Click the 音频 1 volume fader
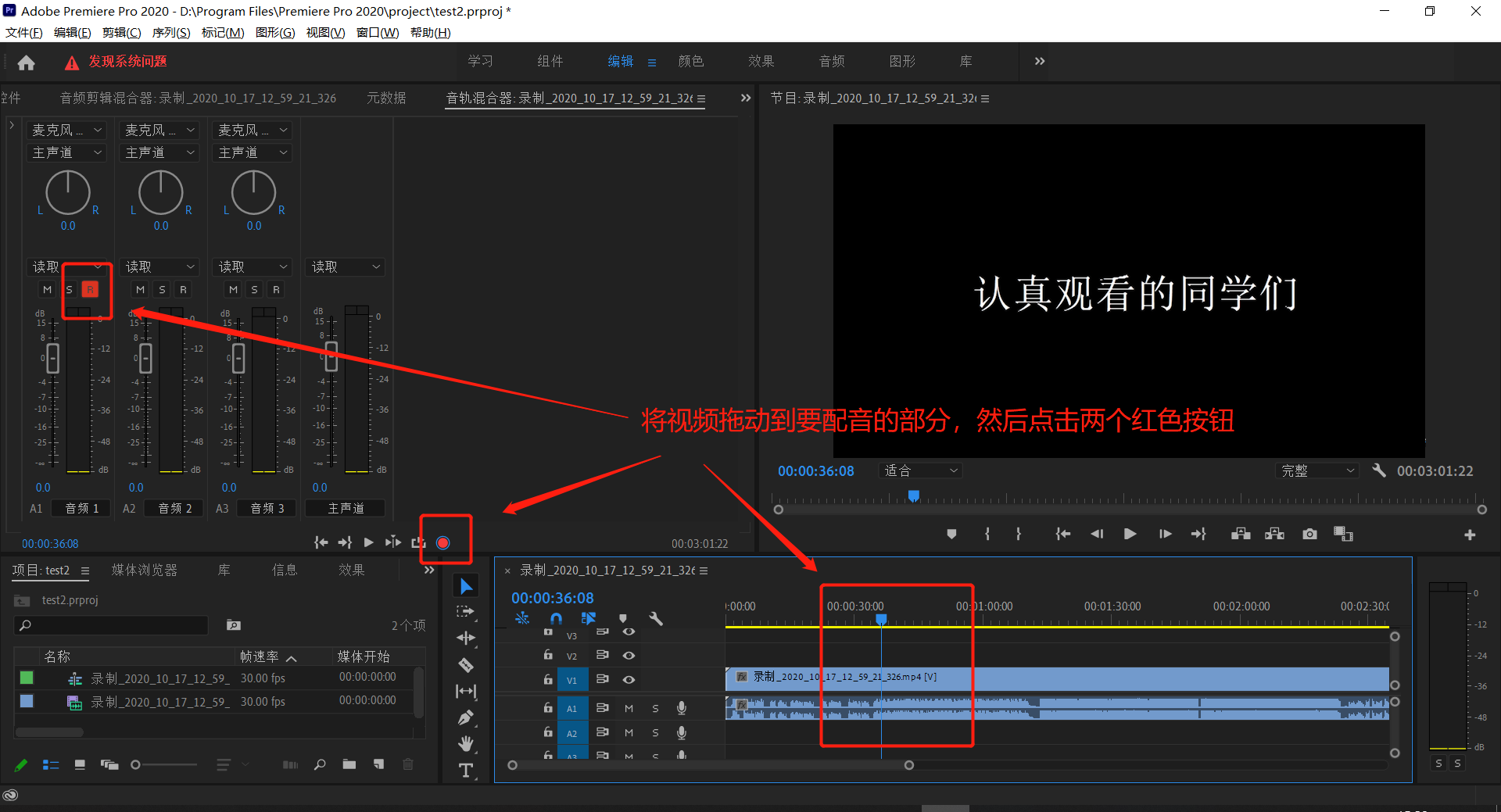 53,358
